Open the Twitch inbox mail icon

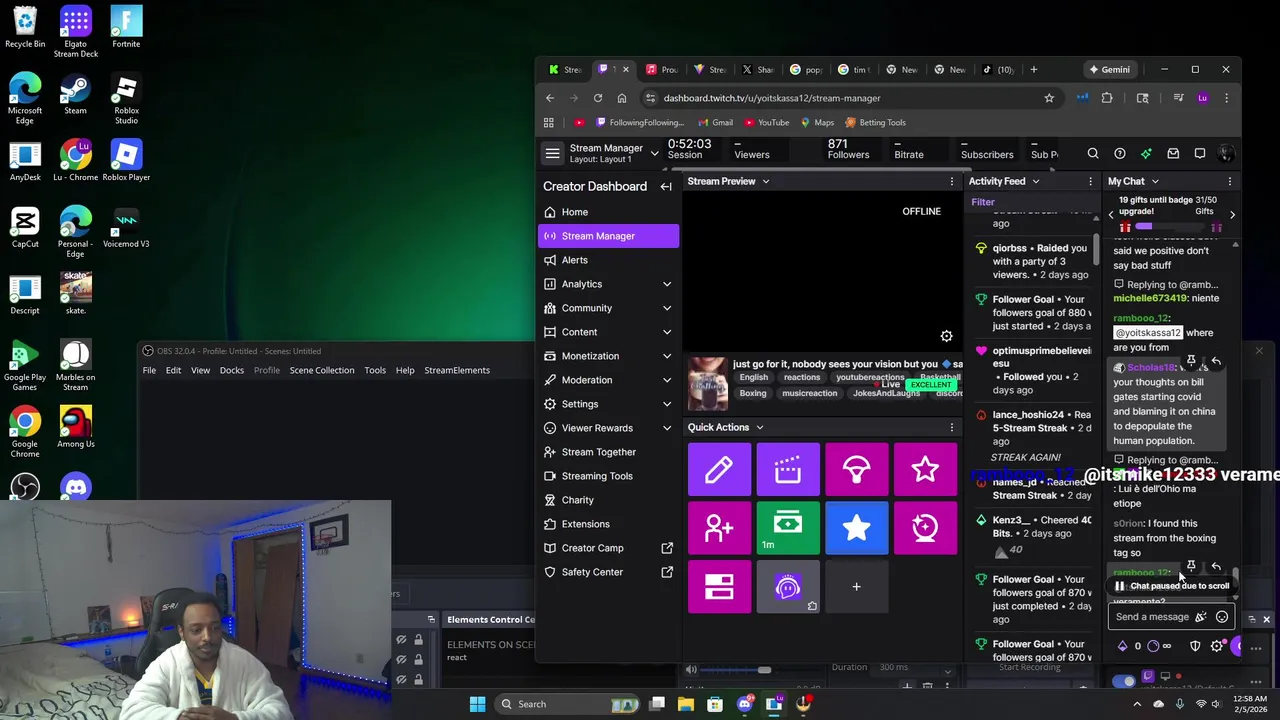coord(1173,153)
